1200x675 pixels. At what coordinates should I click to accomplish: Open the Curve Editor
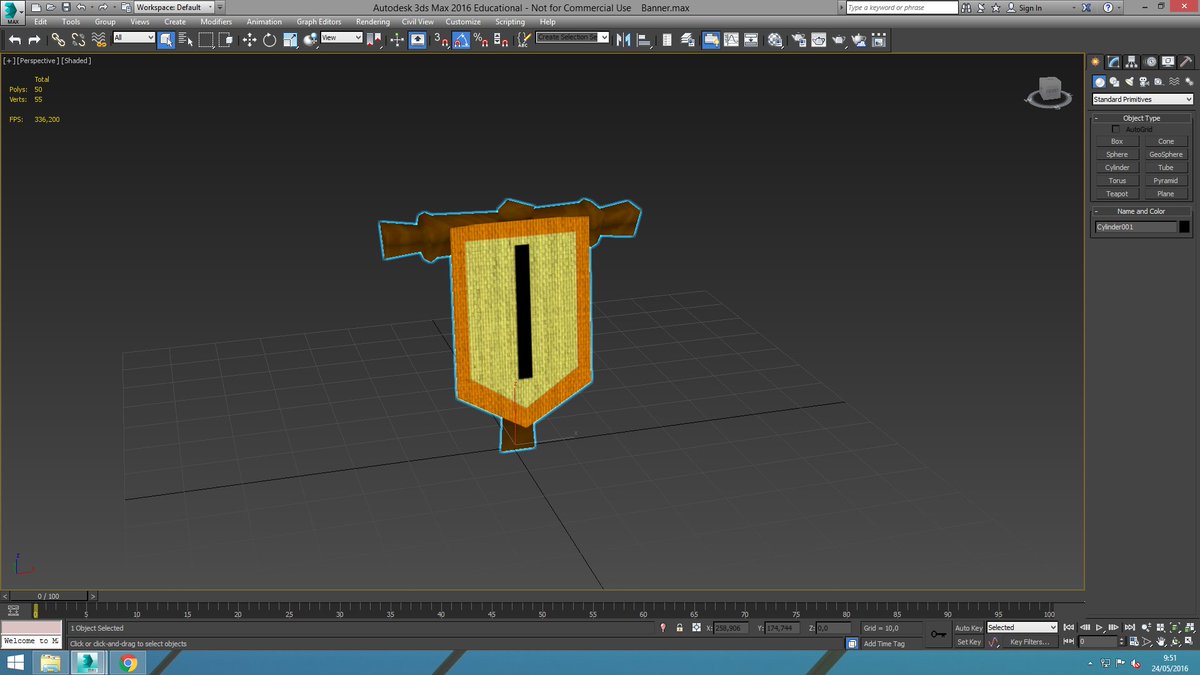(731, 40)
